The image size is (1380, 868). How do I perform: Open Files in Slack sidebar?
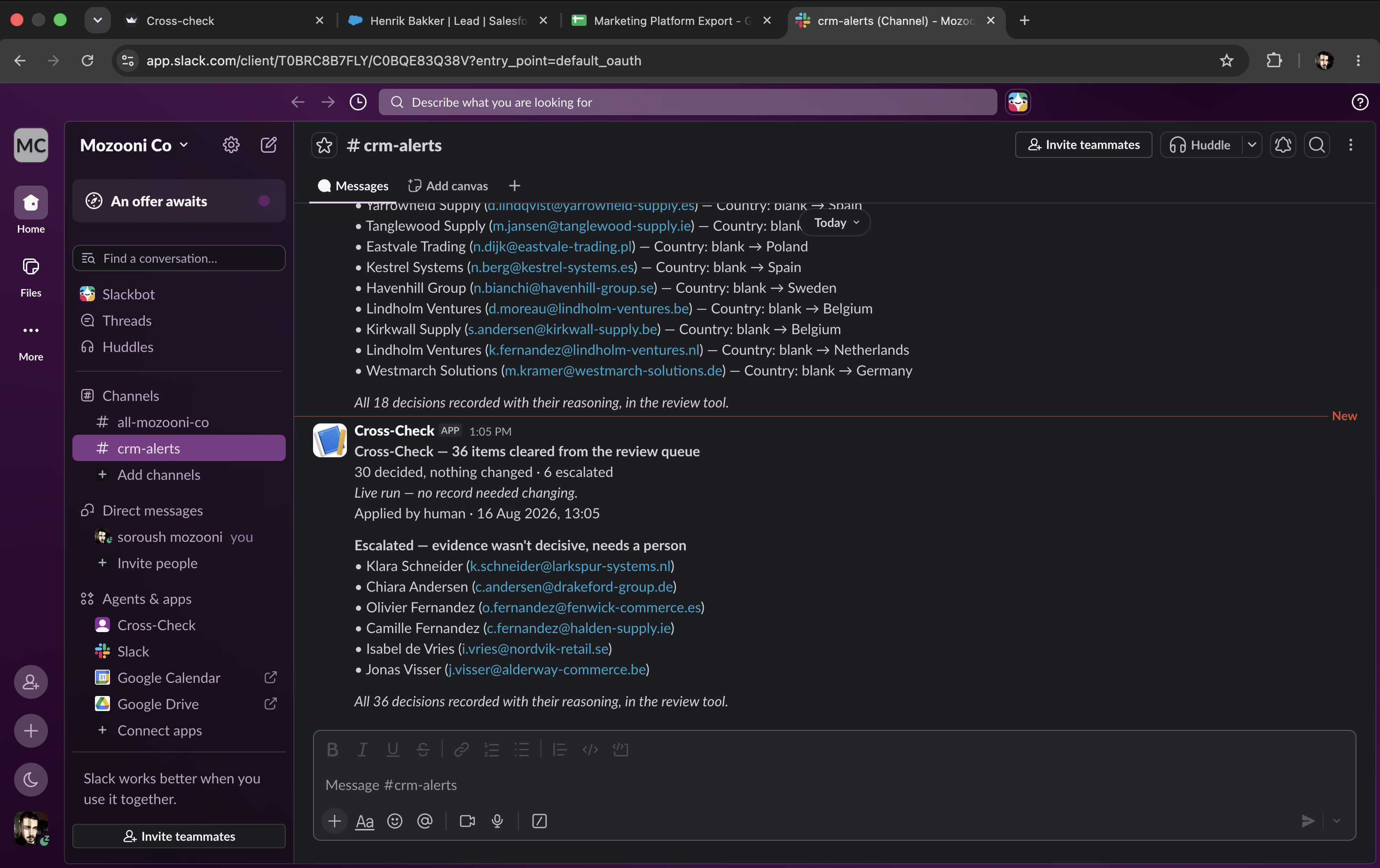[31, 277]
